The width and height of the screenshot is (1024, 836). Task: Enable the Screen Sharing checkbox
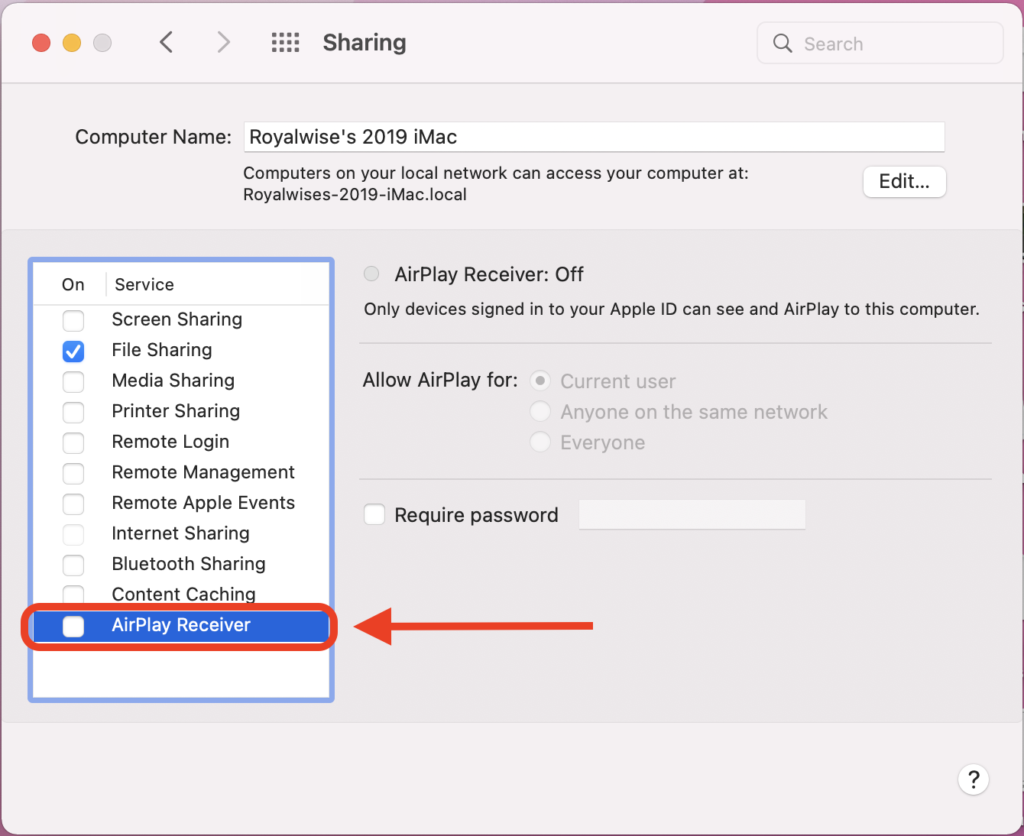tap(73, 320)
